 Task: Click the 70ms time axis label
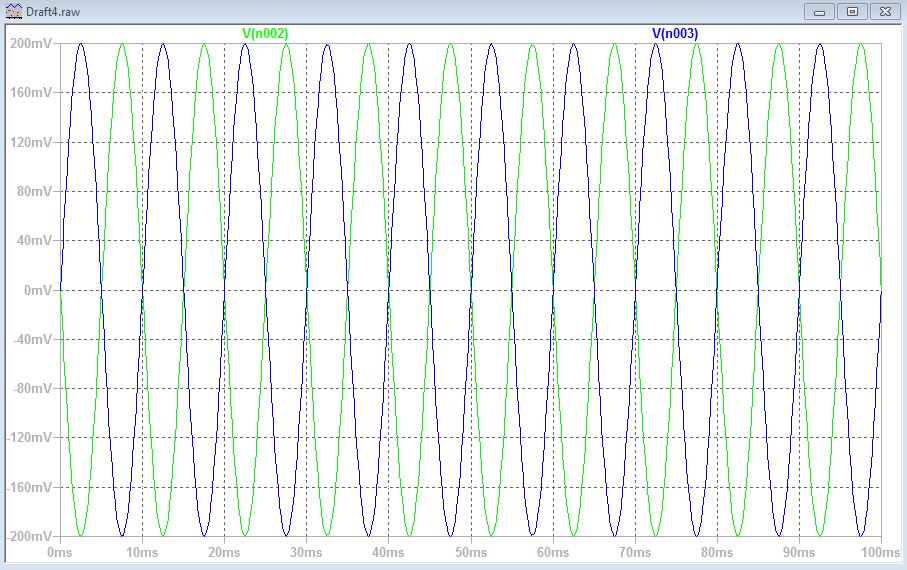(635, 553)
